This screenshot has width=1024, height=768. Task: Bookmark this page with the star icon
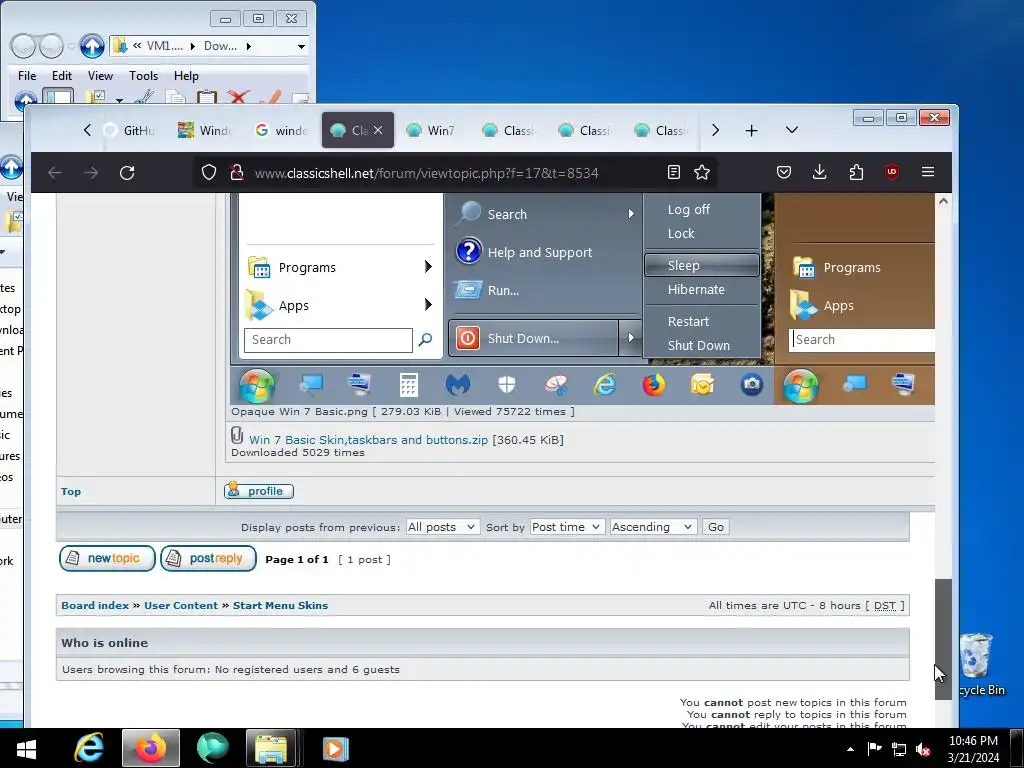point(701,172)
